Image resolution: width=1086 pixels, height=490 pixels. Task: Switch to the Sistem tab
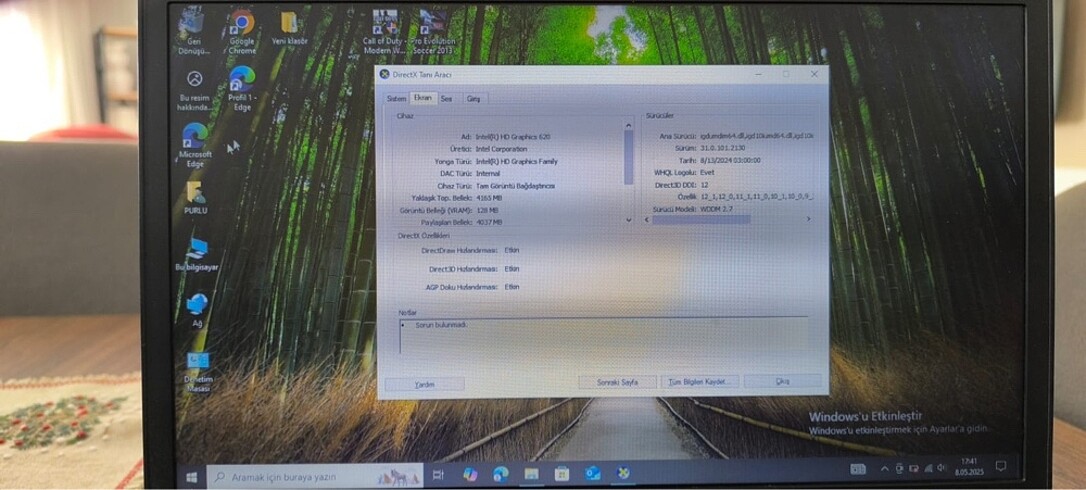(x=396, y=98)
